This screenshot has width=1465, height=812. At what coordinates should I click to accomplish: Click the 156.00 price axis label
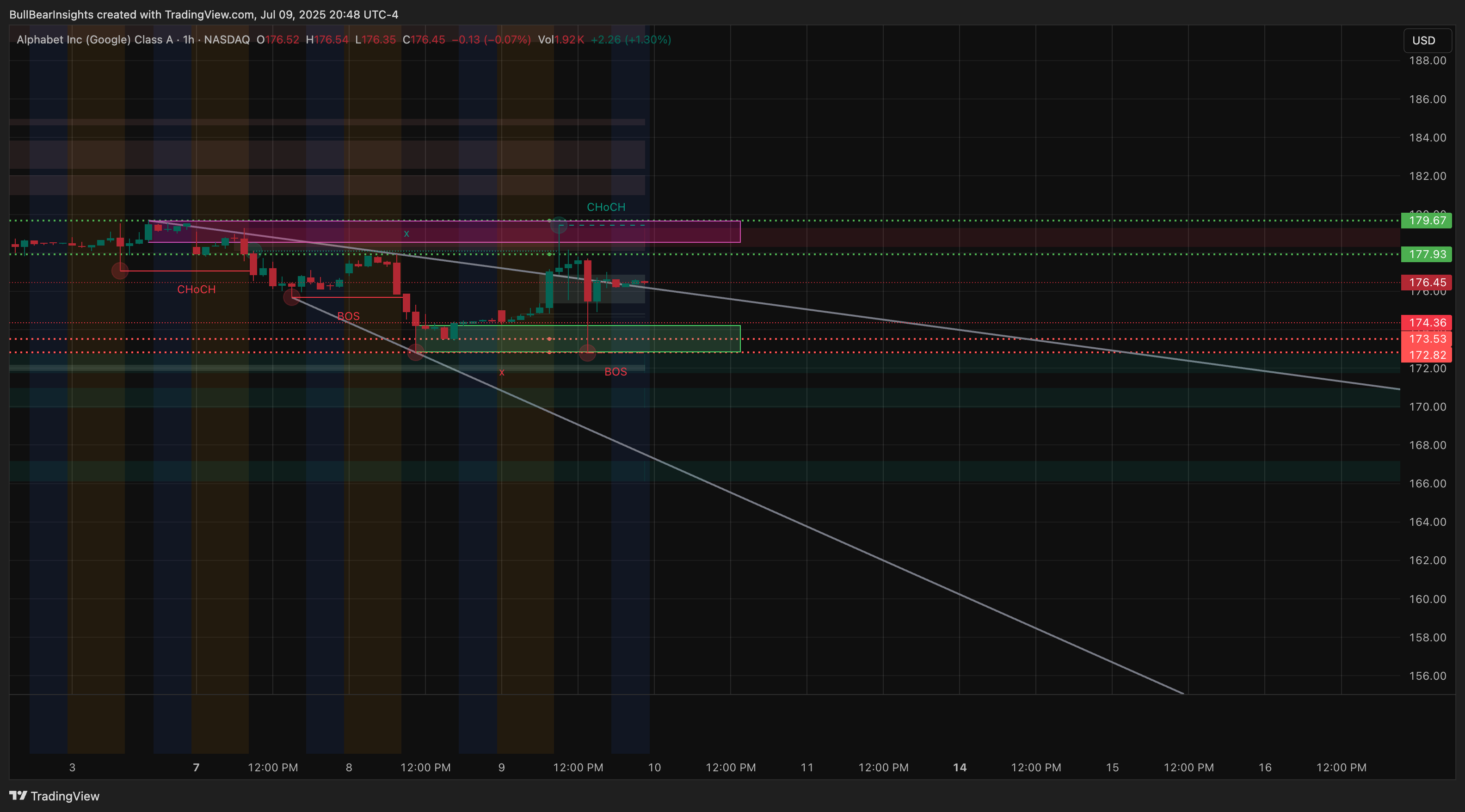click(1427, 676)
